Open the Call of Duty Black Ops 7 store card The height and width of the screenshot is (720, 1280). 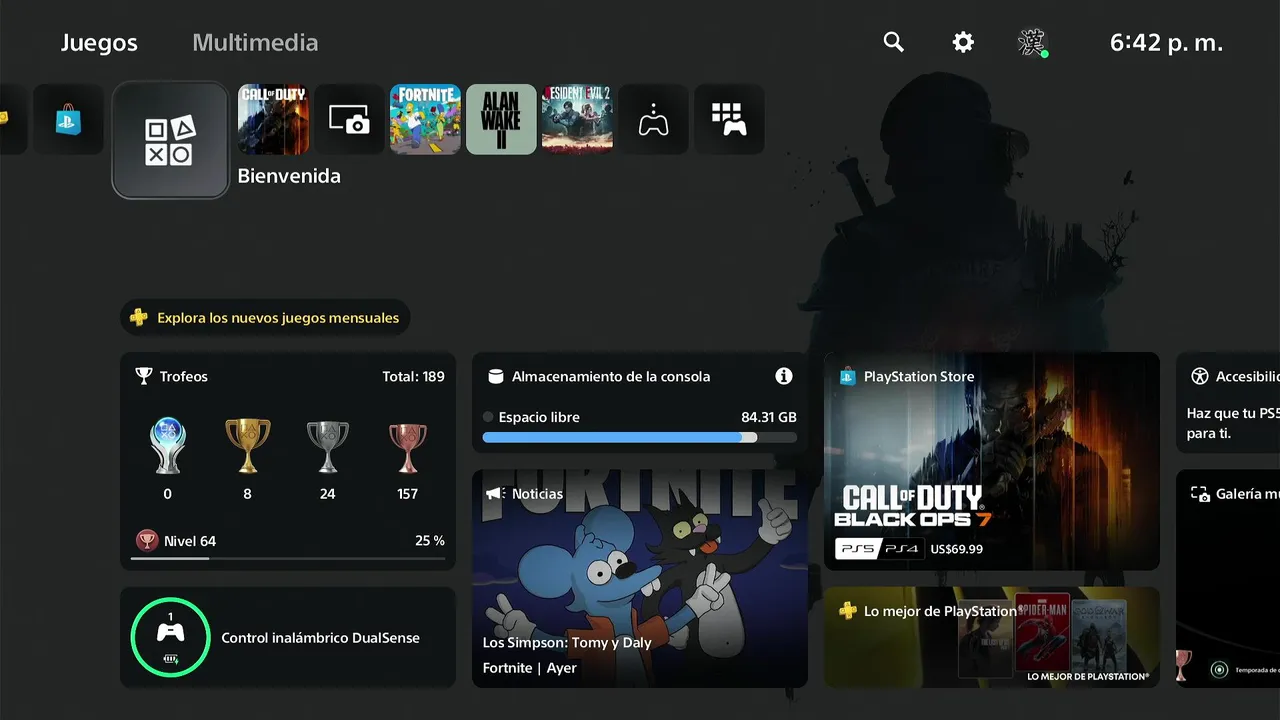point(992,461)
